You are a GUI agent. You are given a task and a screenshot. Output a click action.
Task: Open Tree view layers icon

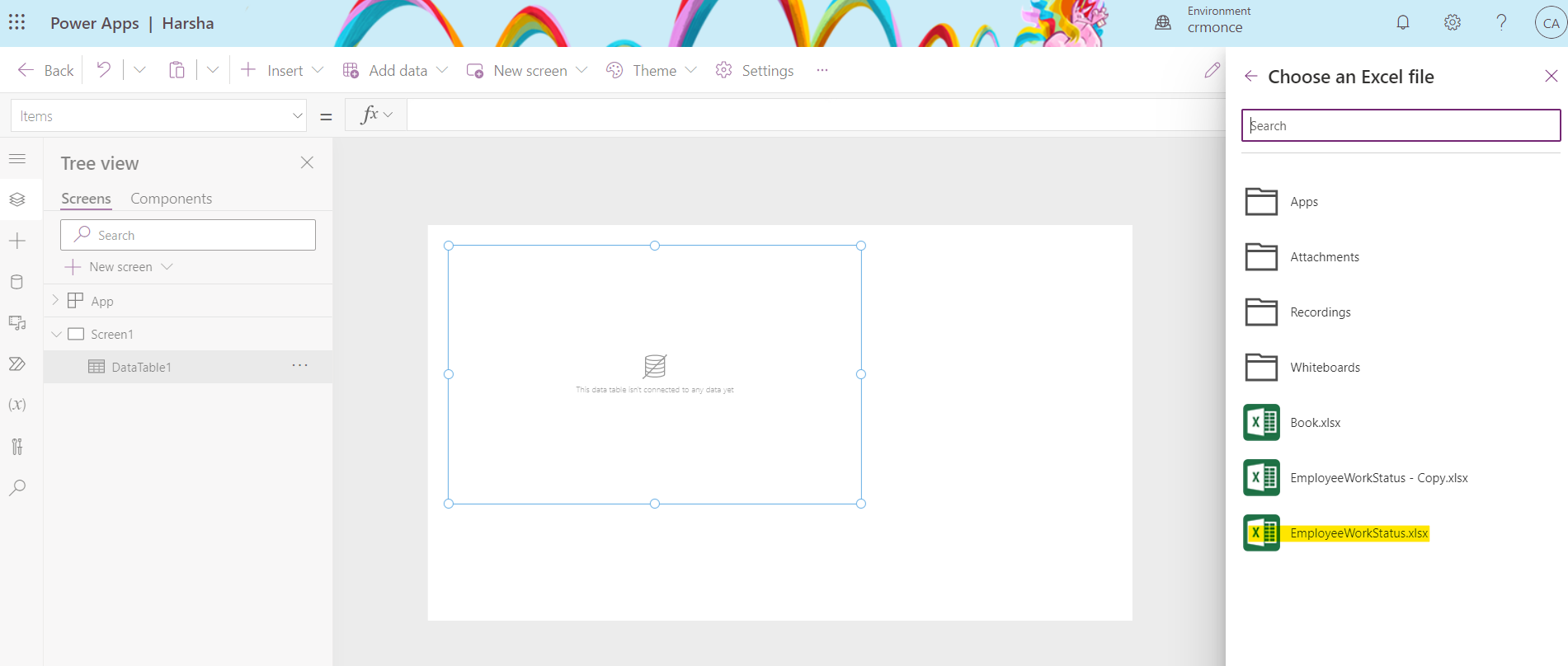(17, 199)
